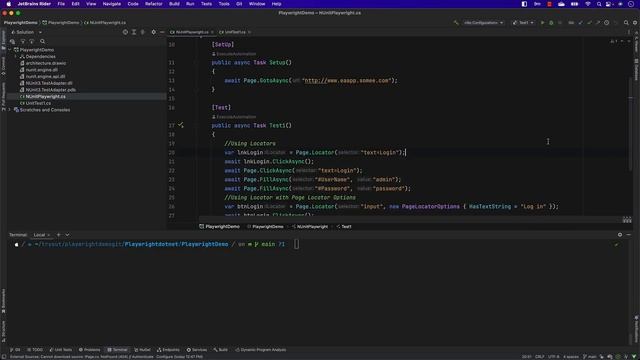Expand the Dependencies tree node
Viewport: 640px width, 360px height.
[x=16, y=56]
